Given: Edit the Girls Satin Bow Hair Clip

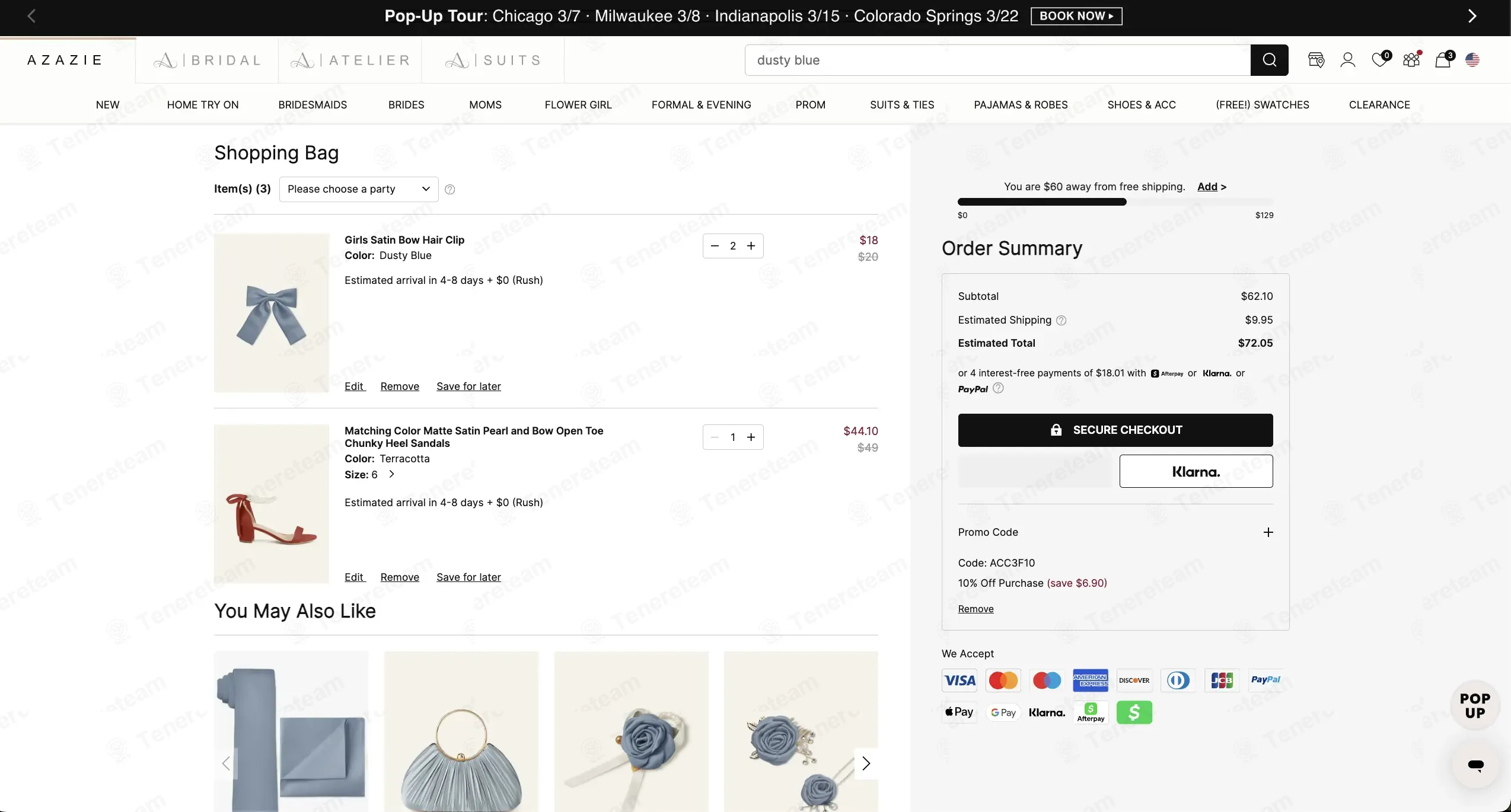Looking at the screenshot, I should pyautogui.click(x=355, y=386).
